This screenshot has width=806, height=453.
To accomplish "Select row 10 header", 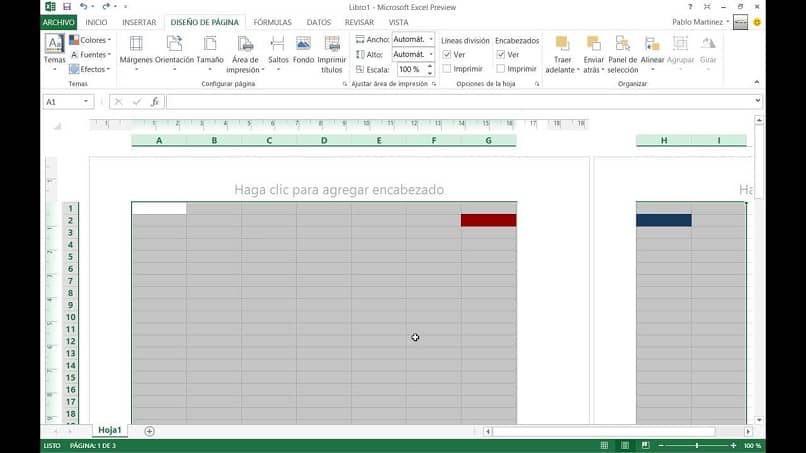I will (x=70, y=317).
